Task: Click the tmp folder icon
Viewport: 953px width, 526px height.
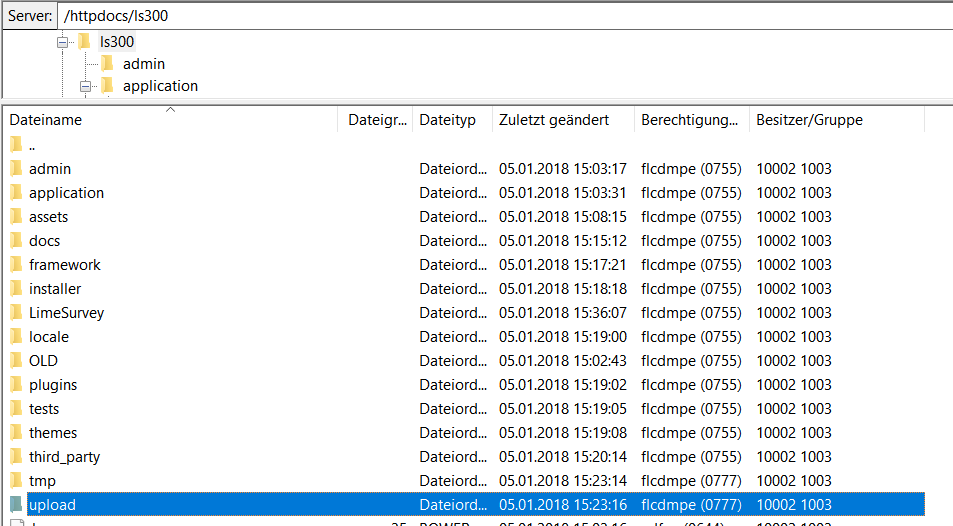Action: click(x=16, y=481)
